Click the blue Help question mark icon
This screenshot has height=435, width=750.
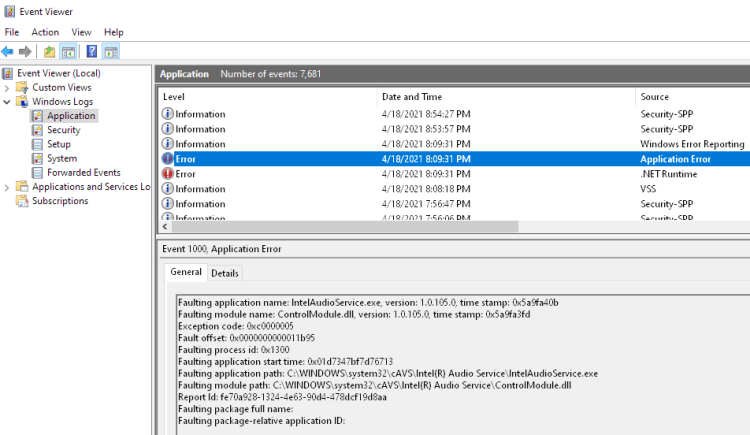[92, 52]
